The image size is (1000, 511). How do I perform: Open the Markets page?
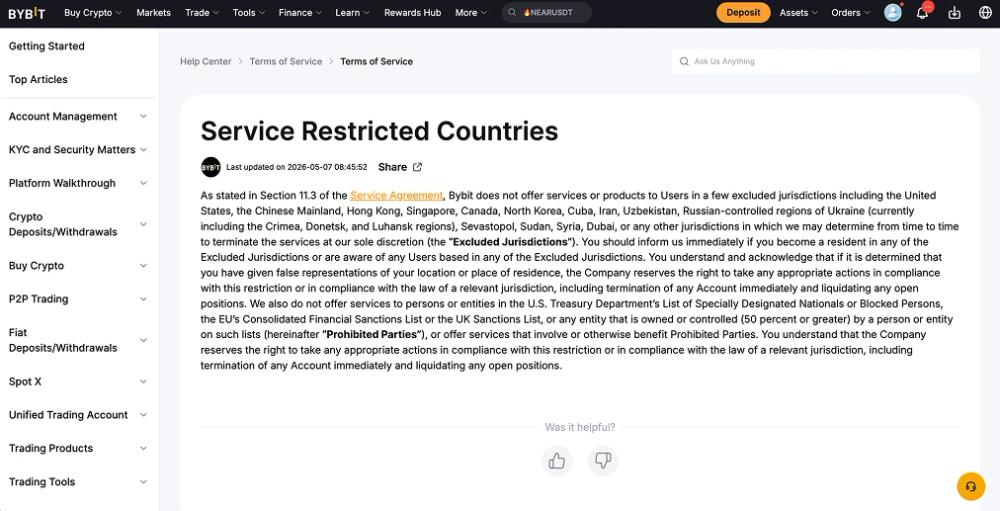tap(153, 13)
